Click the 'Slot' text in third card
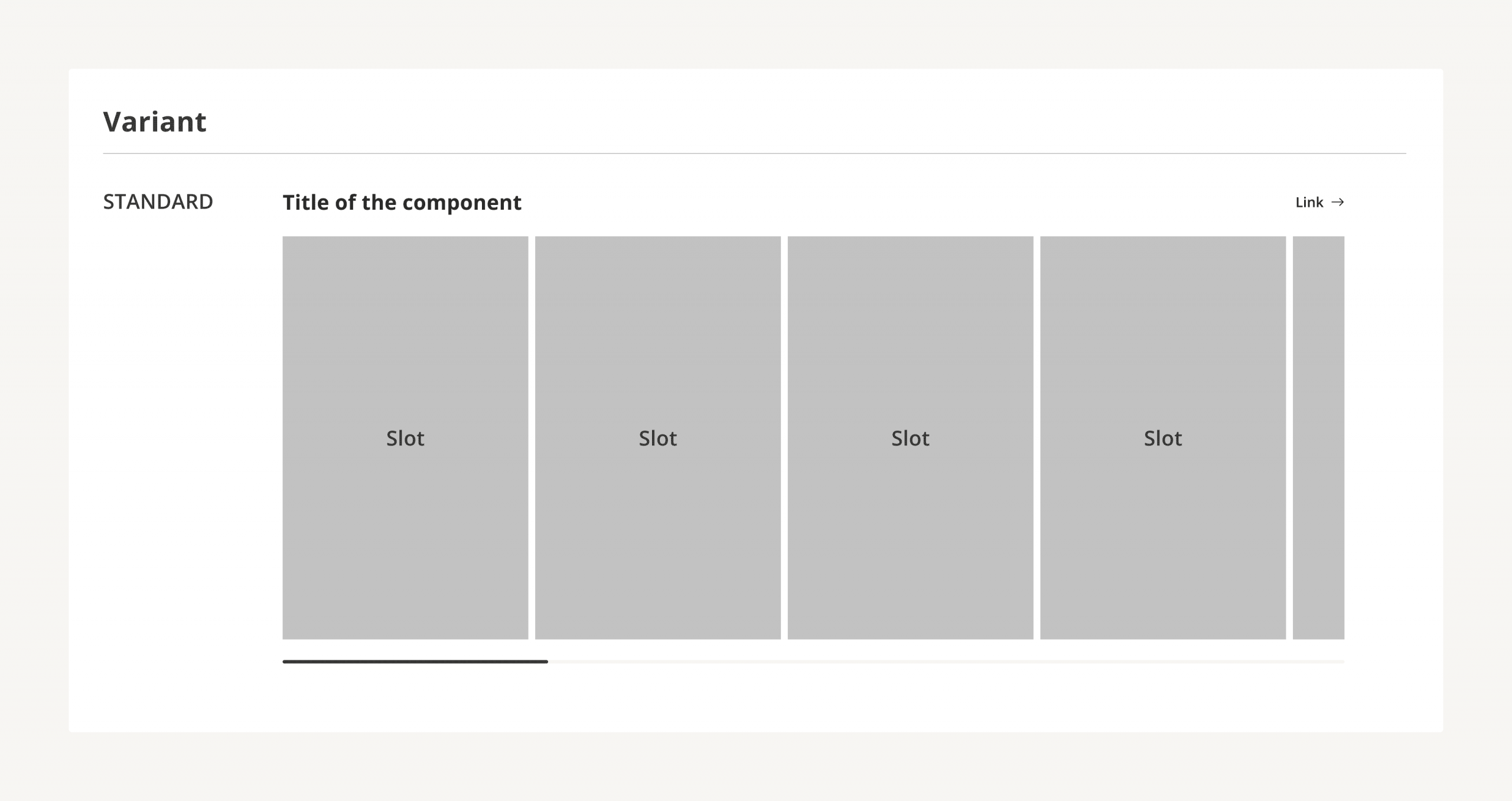 click(910, 438)
